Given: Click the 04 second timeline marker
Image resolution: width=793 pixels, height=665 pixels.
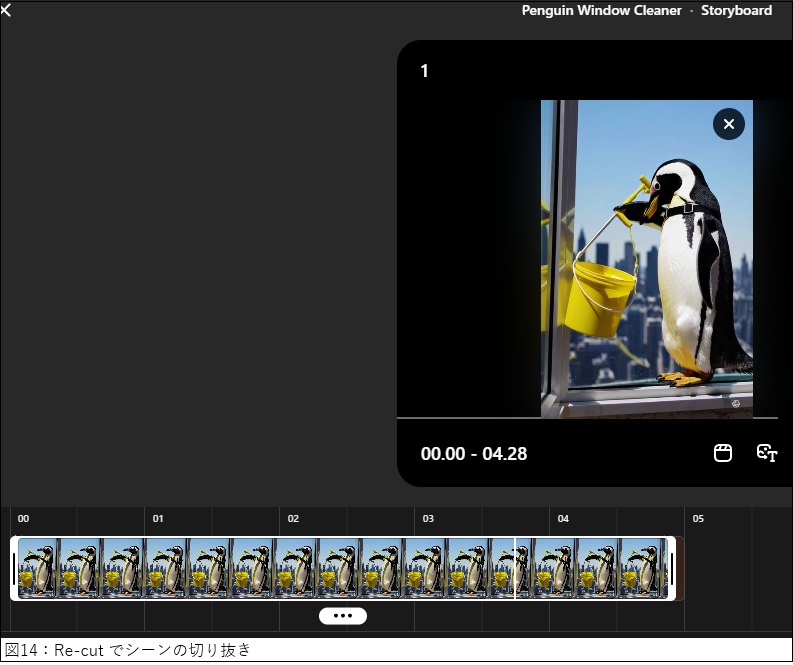Looking at the screenshot, I should 563,519.
